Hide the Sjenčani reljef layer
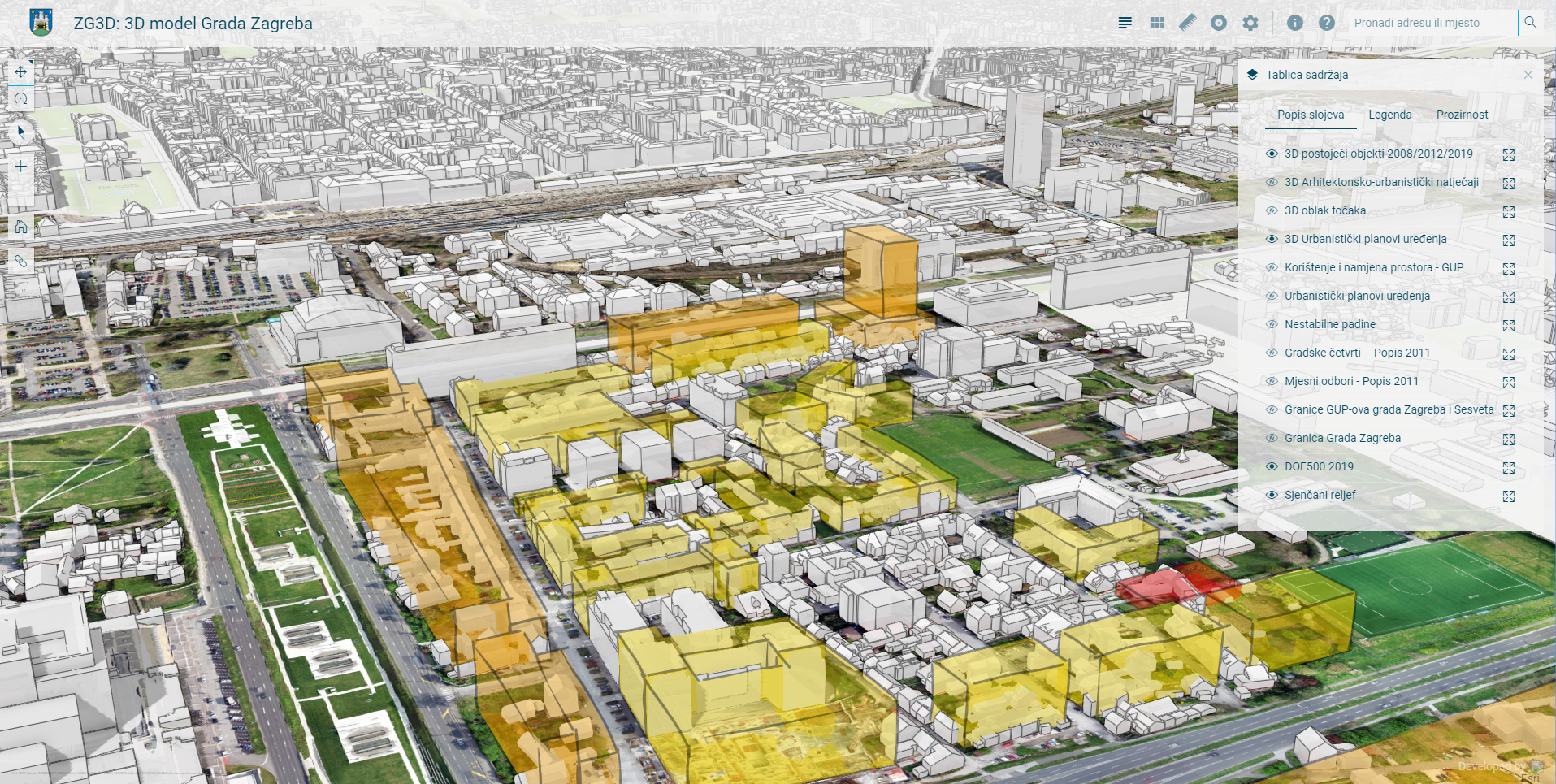 tap(1272, 495)
